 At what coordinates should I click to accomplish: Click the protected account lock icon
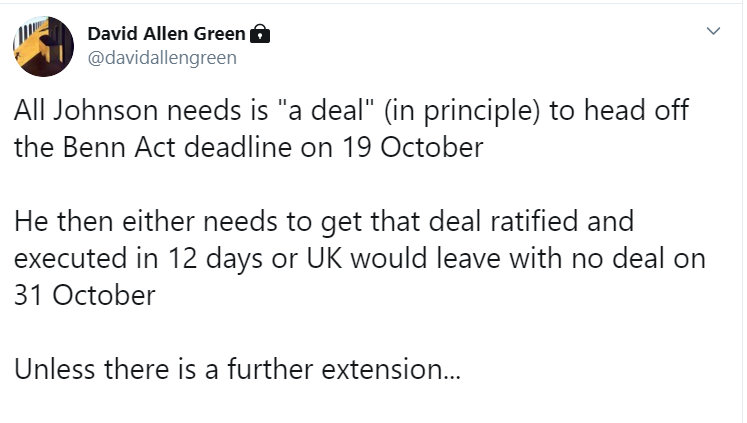260,34
